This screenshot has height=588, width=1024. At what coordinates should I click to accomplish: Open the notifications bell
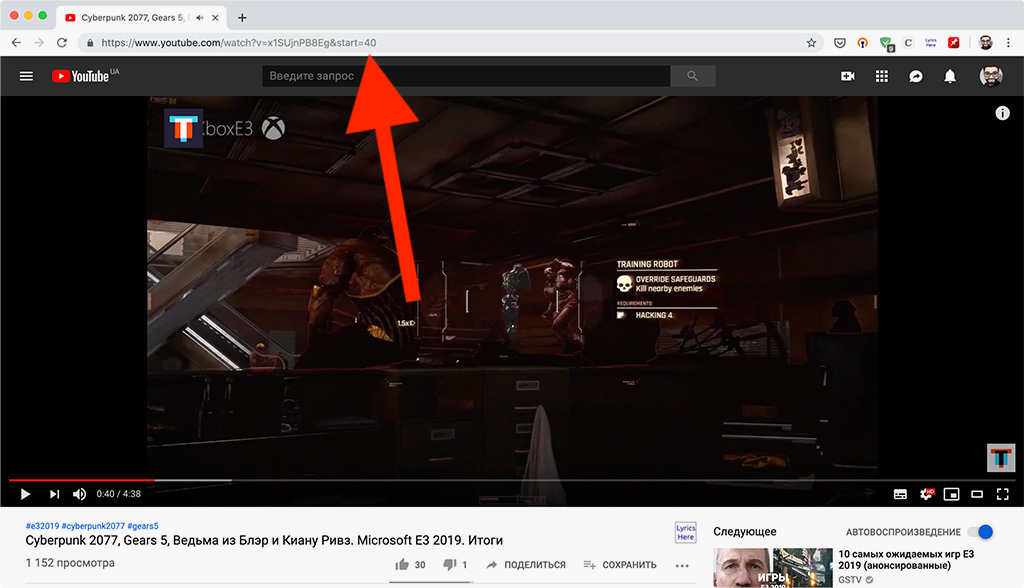[x=950, y=76]
